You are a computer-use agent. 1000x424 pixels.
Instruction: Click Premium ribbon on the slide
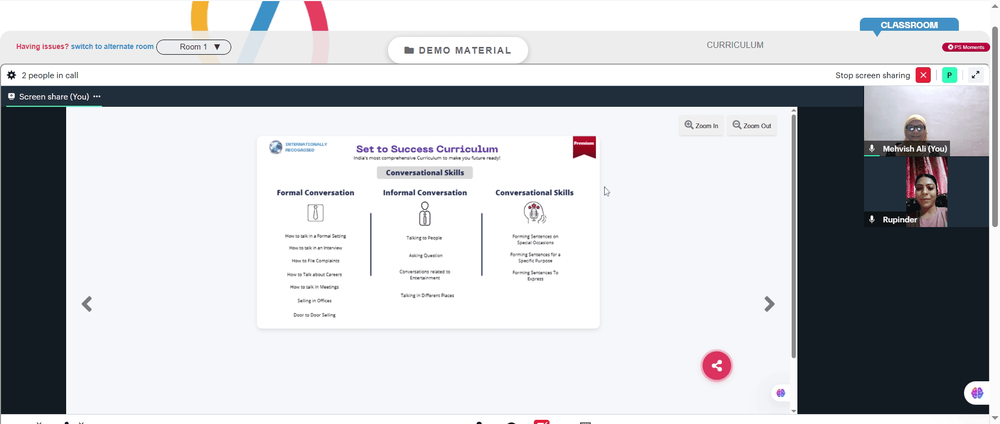584,146
